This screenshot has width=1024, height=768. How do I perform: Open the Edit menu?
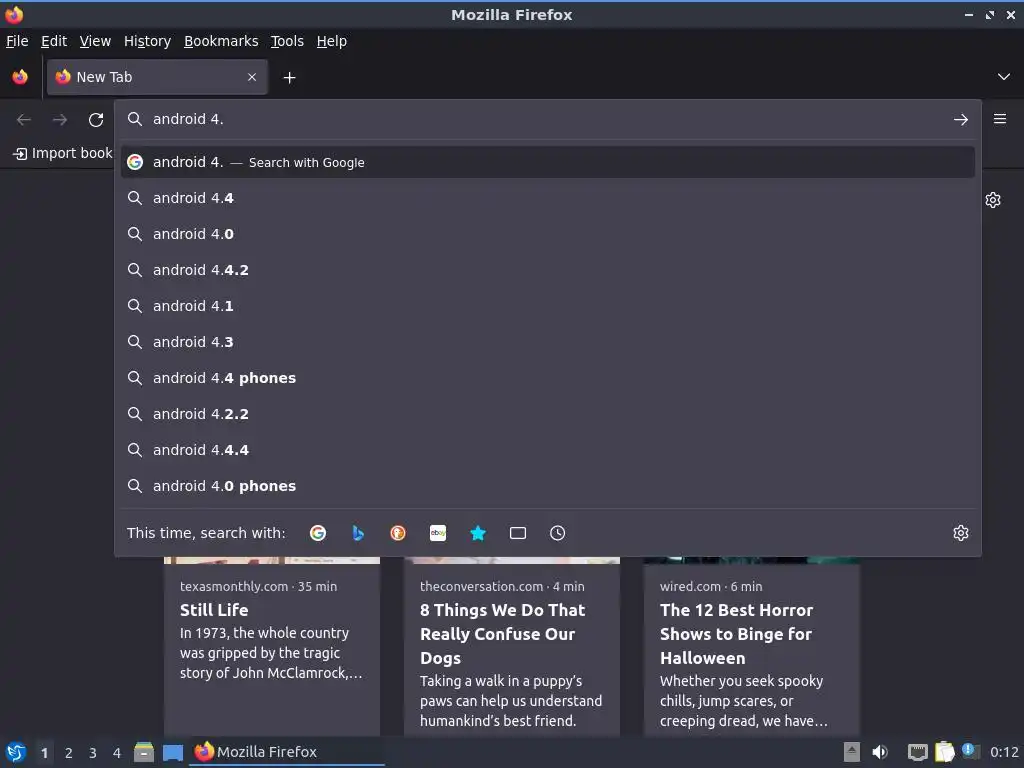54,41
